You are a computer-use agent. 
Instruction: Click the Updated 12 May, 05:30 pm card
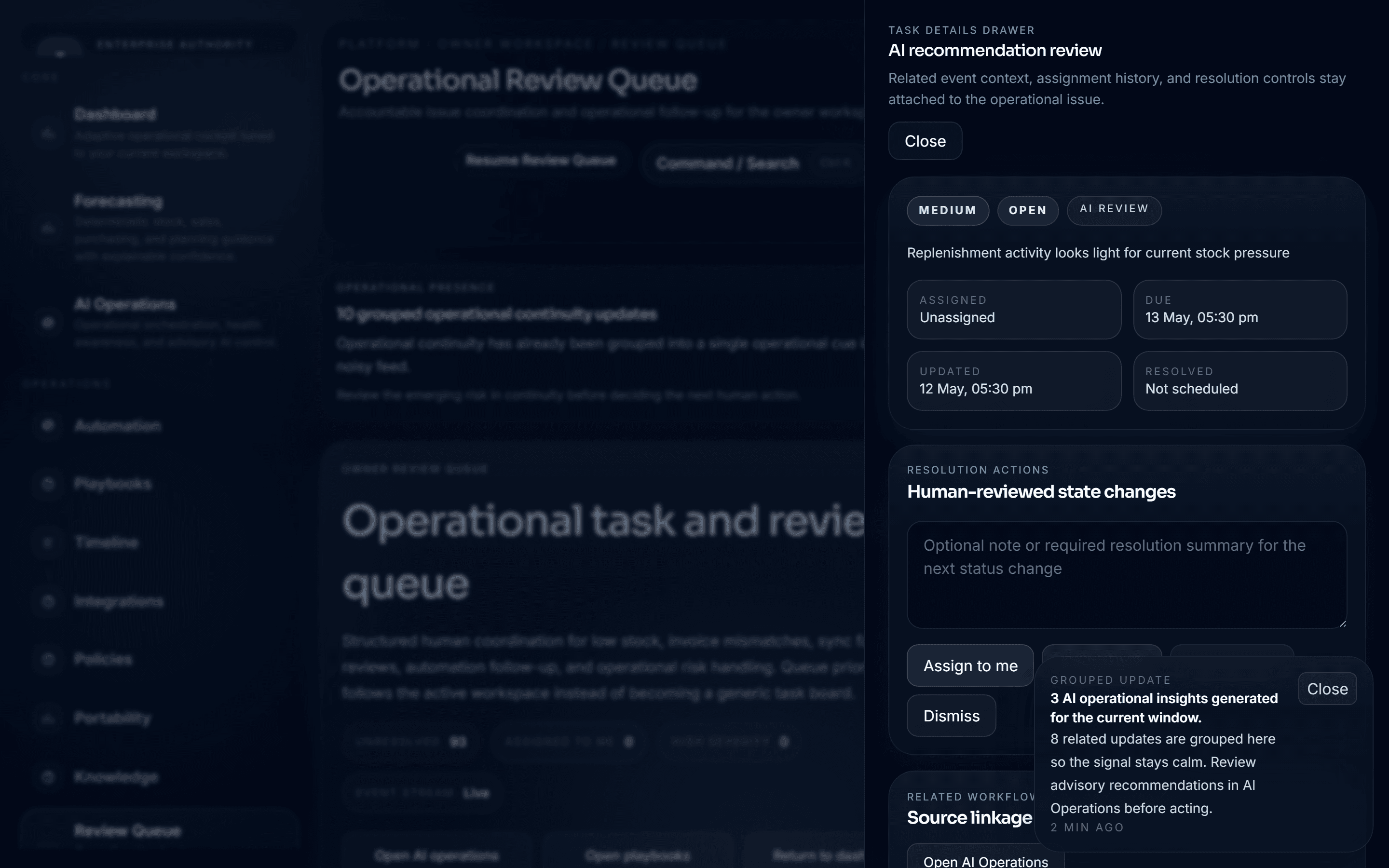1014,380
